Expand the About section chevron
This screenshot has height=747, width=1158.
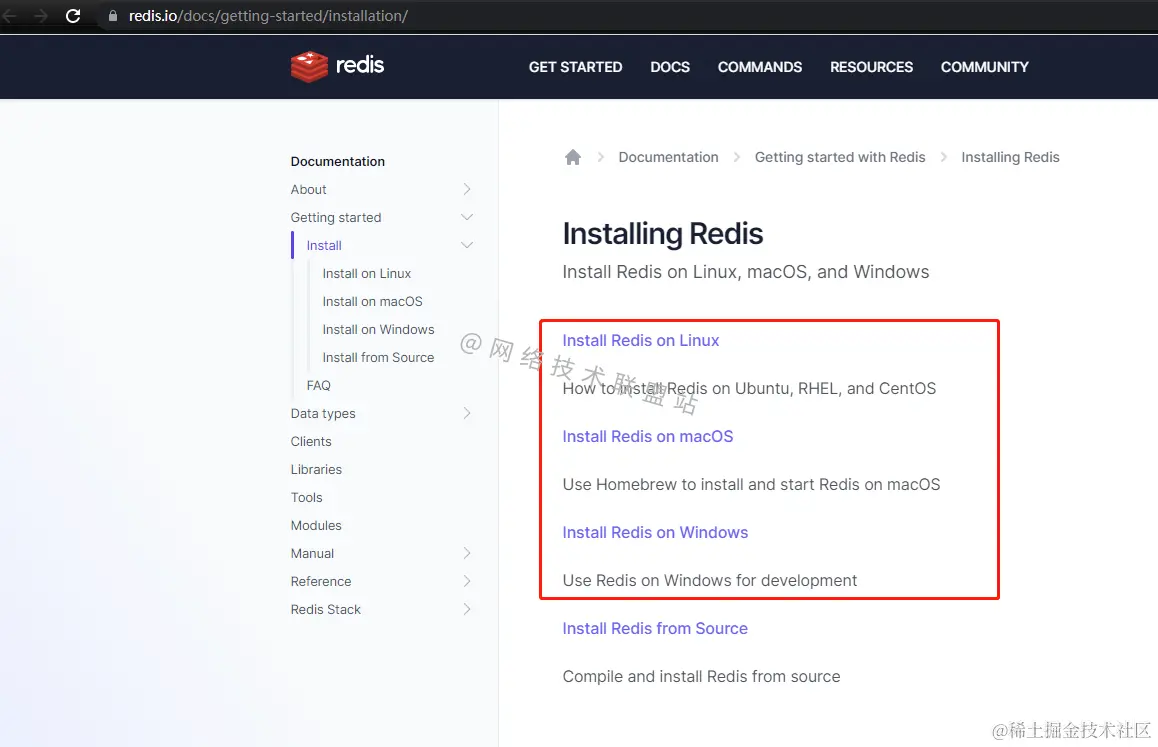(467, 189)
